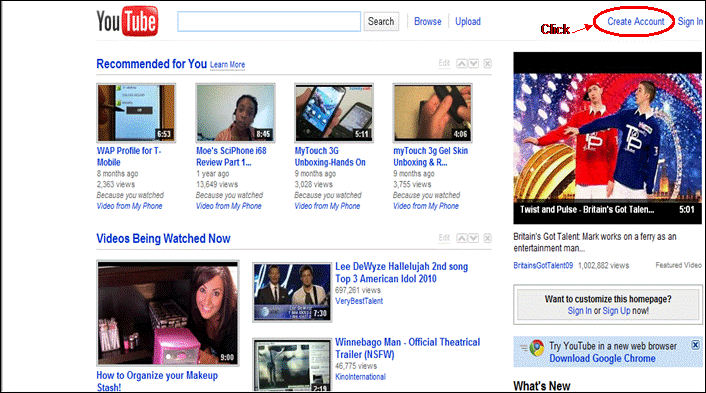
Task: Open Learn More next to Recommended for You
Action: click(x=227, y=65)
